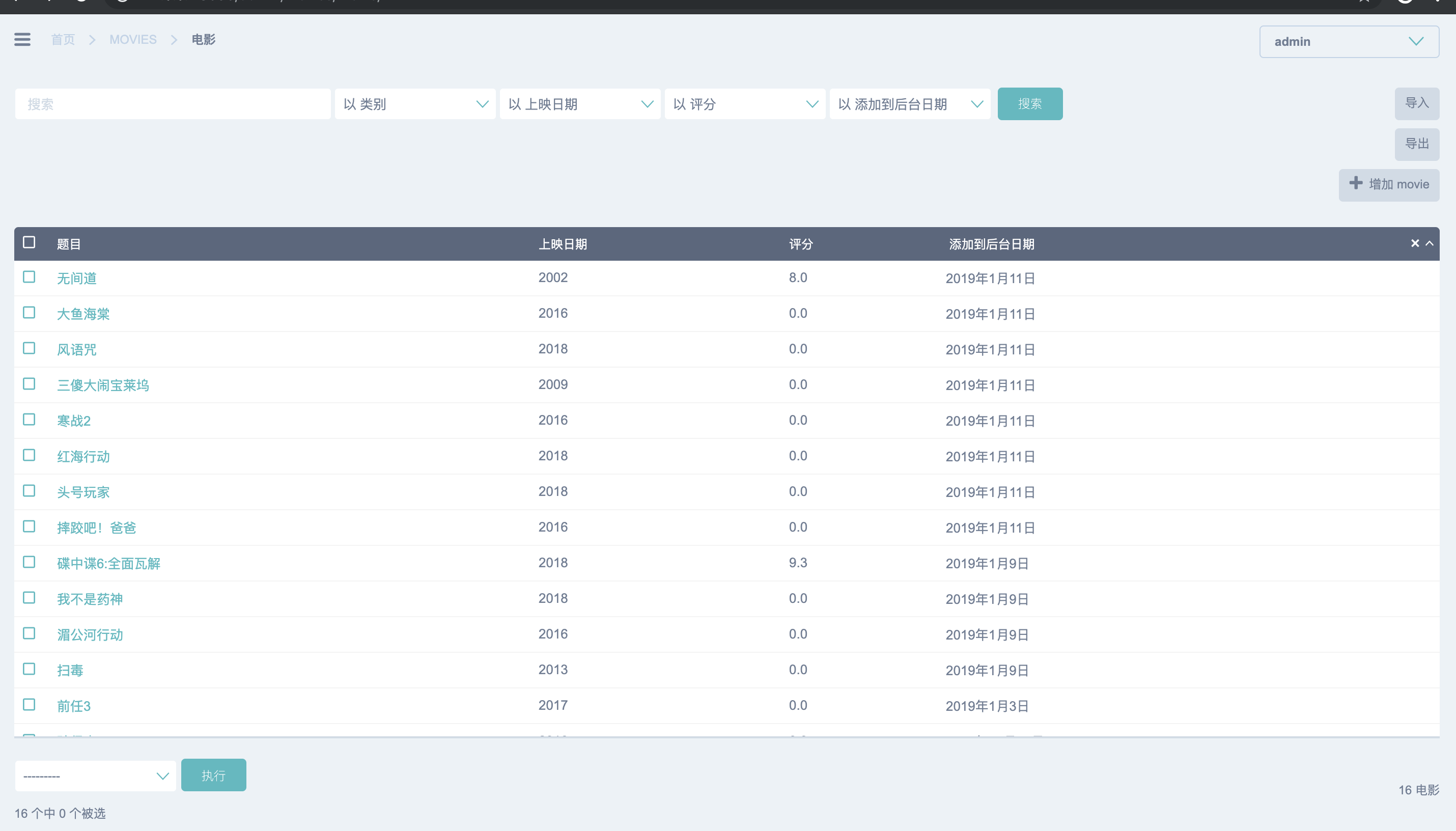Viewport: 1456px width, 831px height.
Task: Toggle sort order with header caret icon
Action: (x=1430, y=243)
